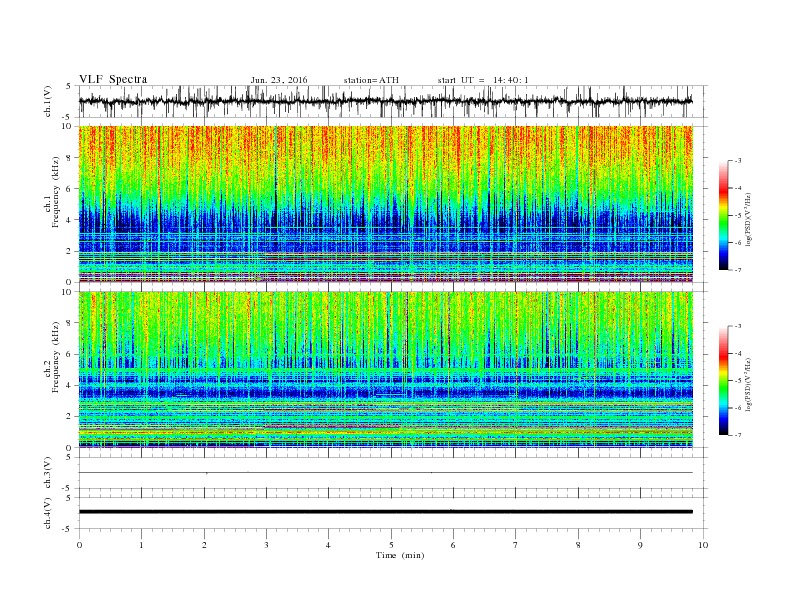Click the time axis tick label "7"
This screenshot has height=612, width=792.
click(x=516, y=545)
